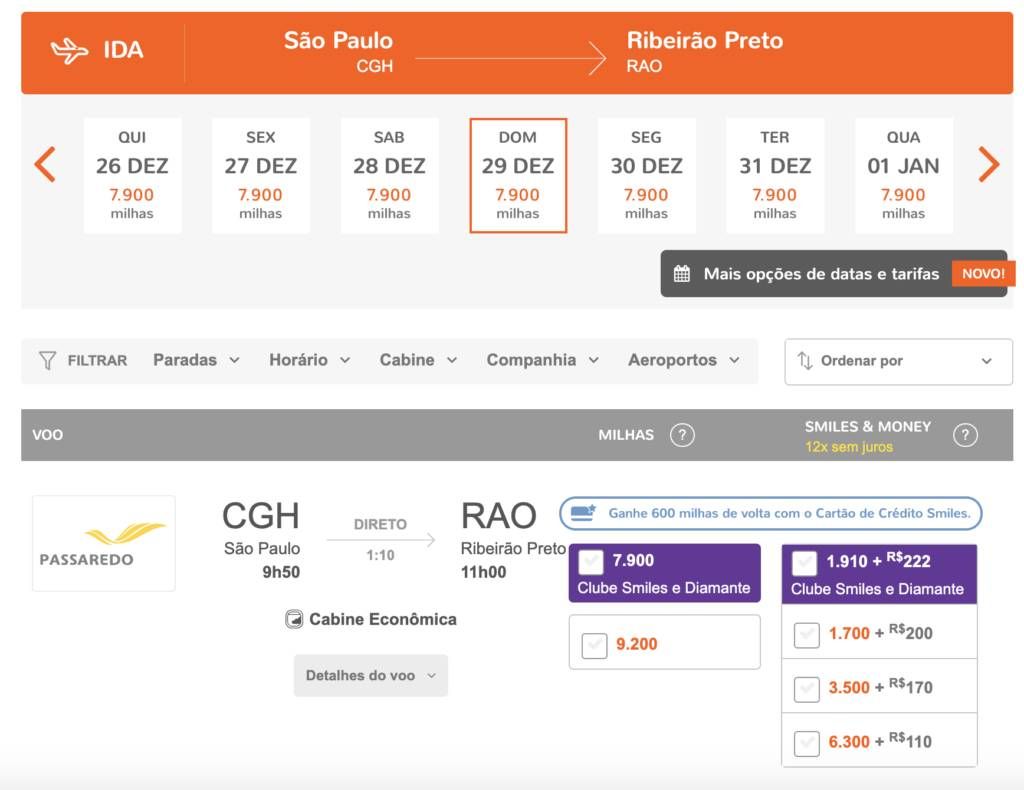Select the 1.700 + R$200 option checkbox
This screenshot has width=1024, height=790.
click(807, 634)
